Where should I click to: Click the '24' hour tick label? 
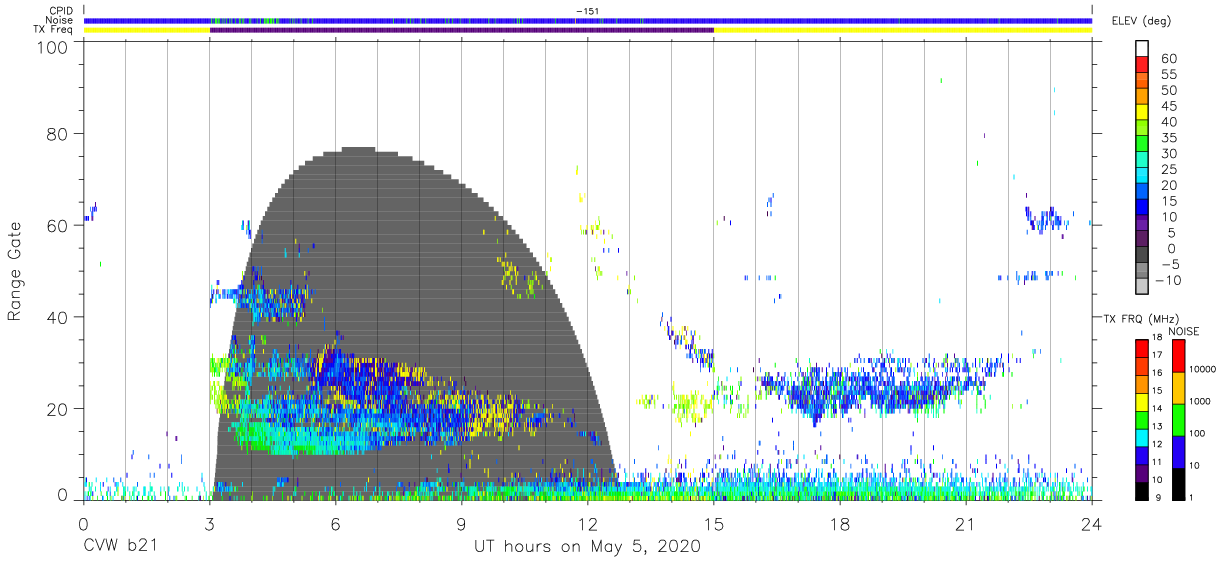click(1091, 524)
